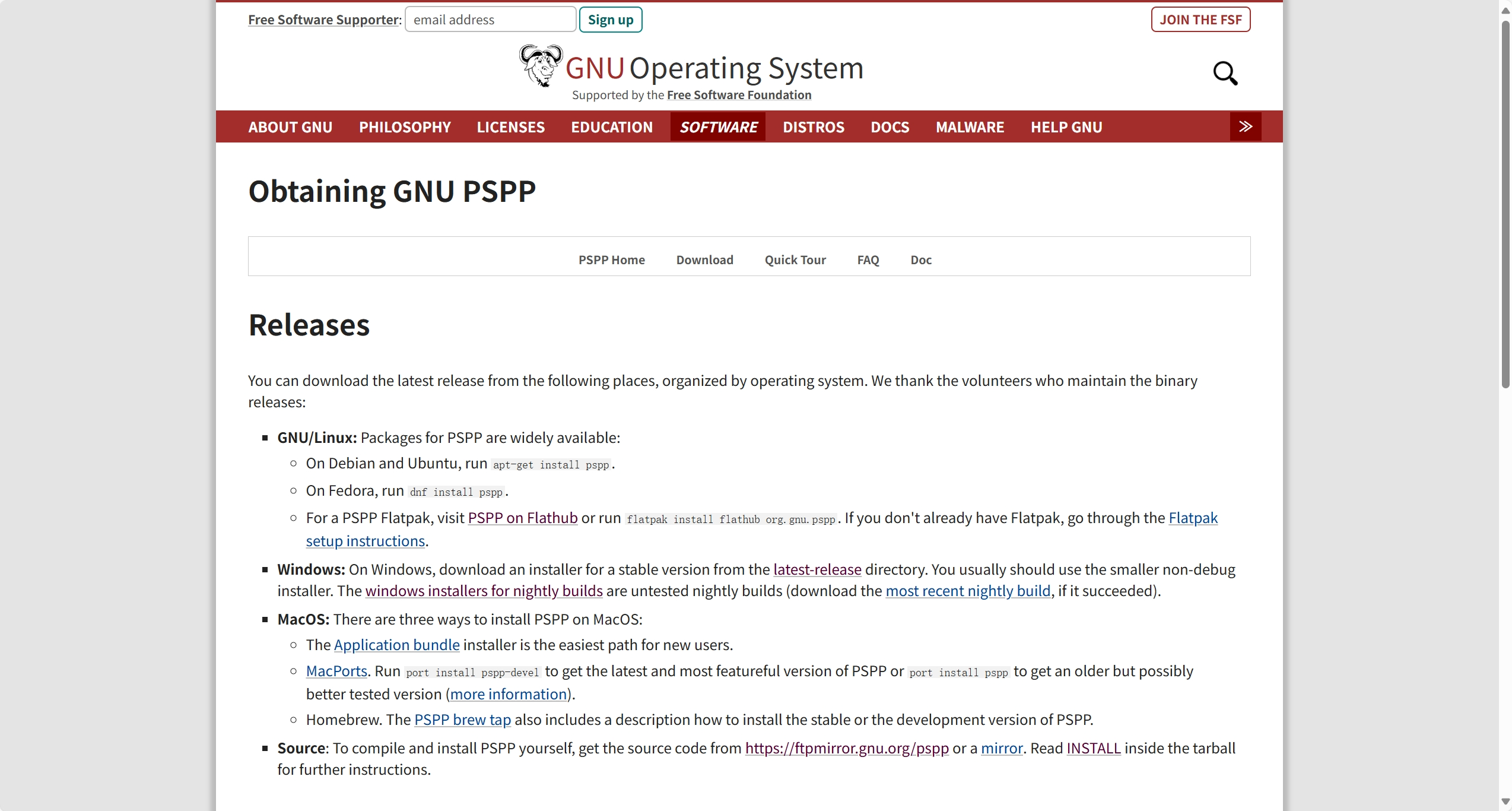The width and height of the screenshot is (1512, 811).
Task: Open the search magnifier icon
Action: pyautogui.click(x=1225, y=73)
